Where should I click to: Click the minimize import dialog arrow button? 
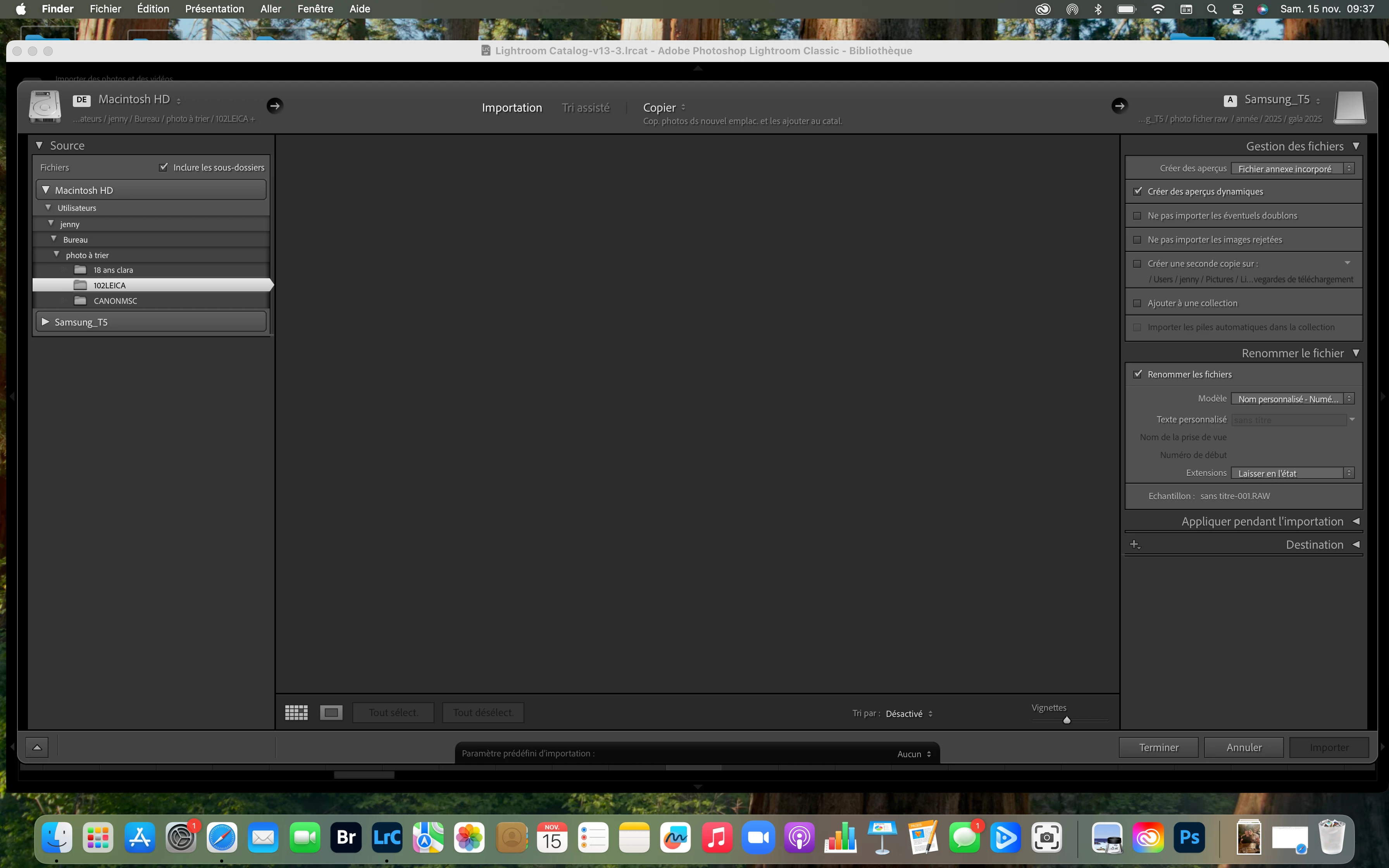[x=37, y=747]
